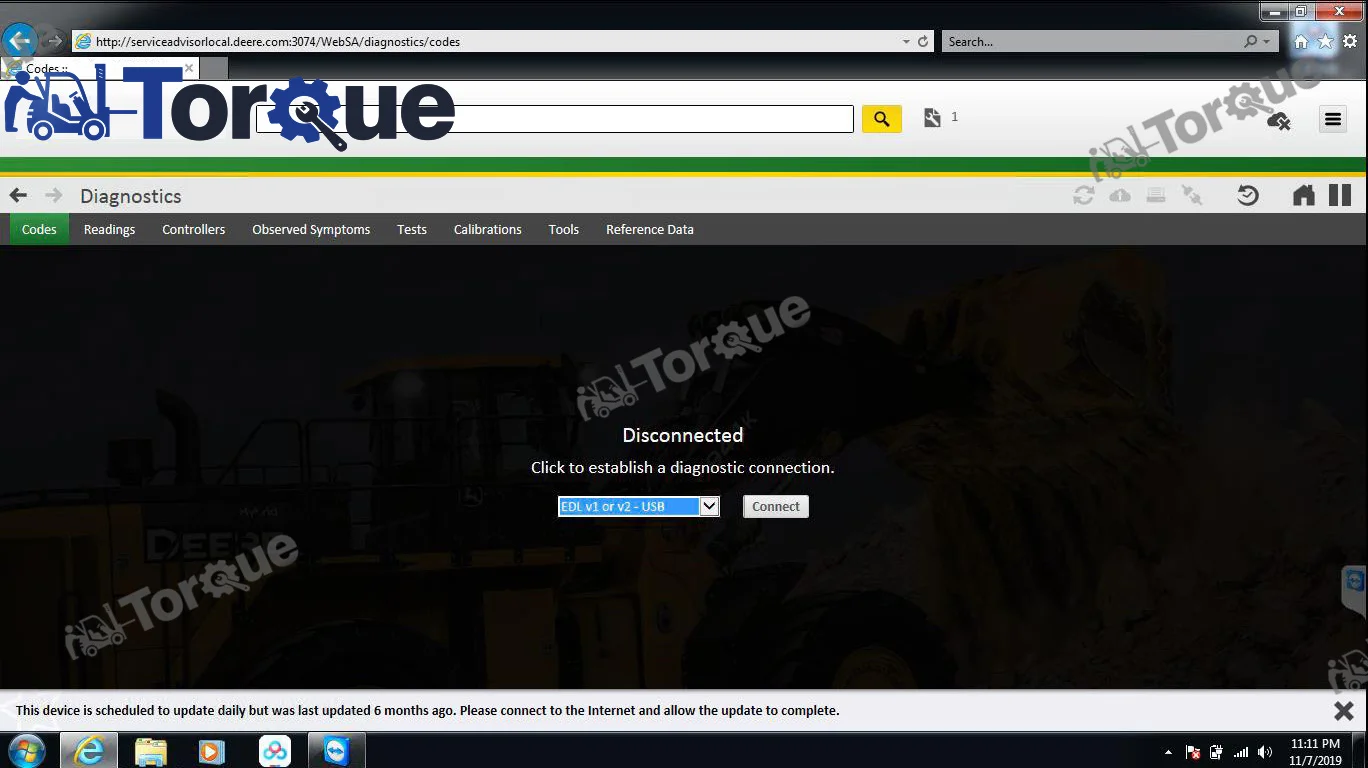Screen dimensions: 1368x768
Task: Click the volume speaker tray icon
Action: (1265, 752)
